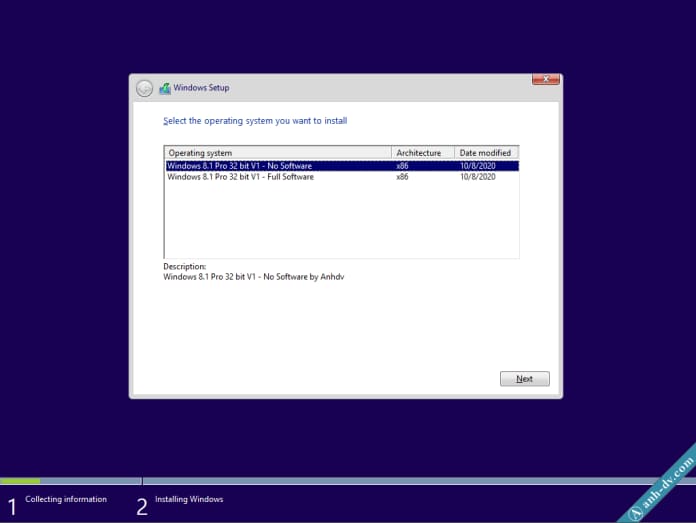This screenshot has width=696, height=523.
Task: Sort by the Date modified column header
Action: tap(486, 153)
